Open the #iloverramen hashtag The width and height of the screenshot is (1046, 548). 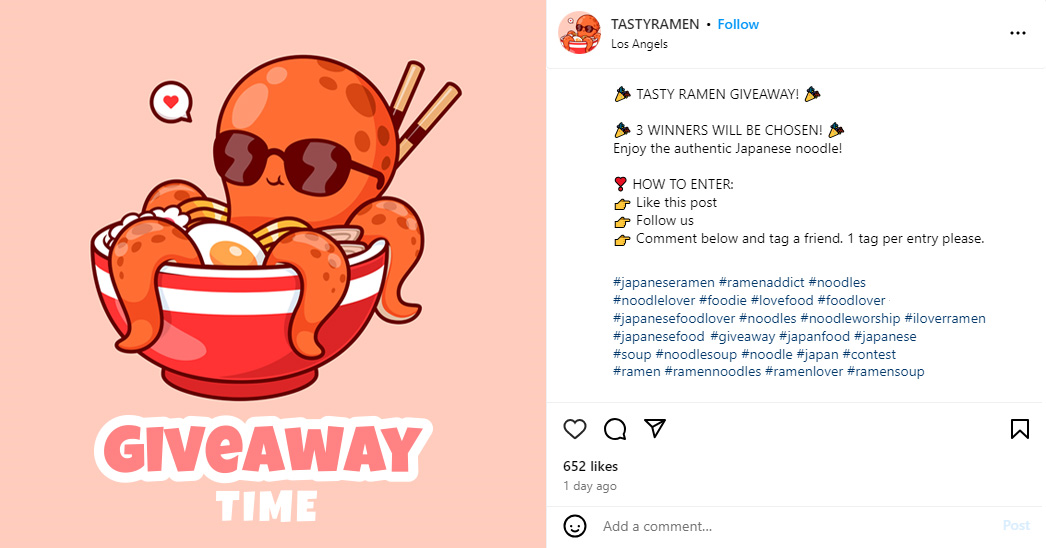pyautogui.click(x=945, y=318)
